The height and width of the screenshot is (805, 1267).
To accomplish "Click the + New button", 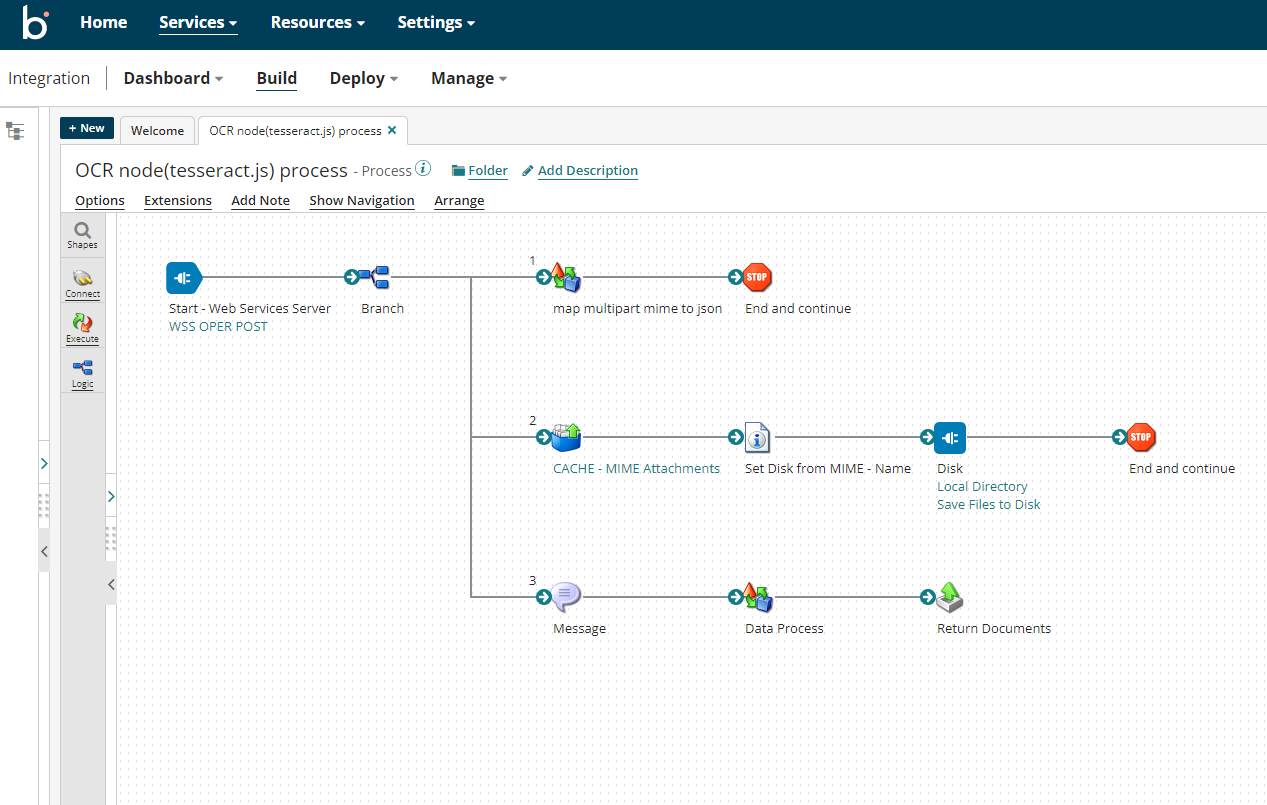I will (86, 128).
